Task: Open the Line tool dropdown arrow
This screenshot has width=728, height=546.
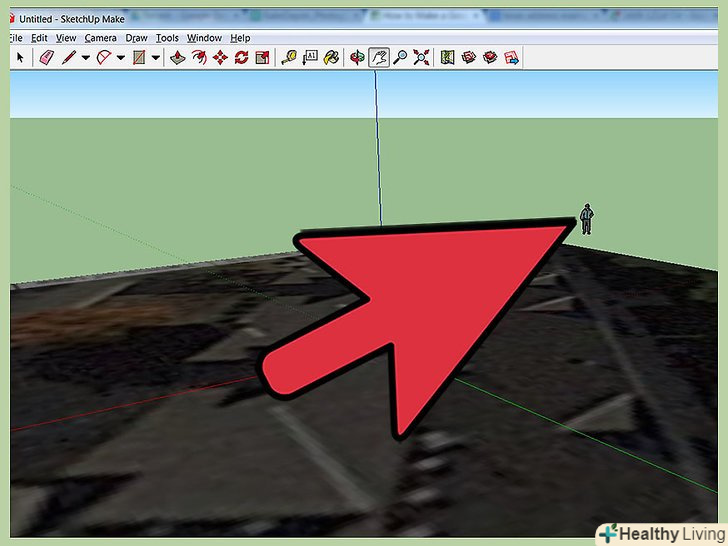Action: click(x=86, y=58)
